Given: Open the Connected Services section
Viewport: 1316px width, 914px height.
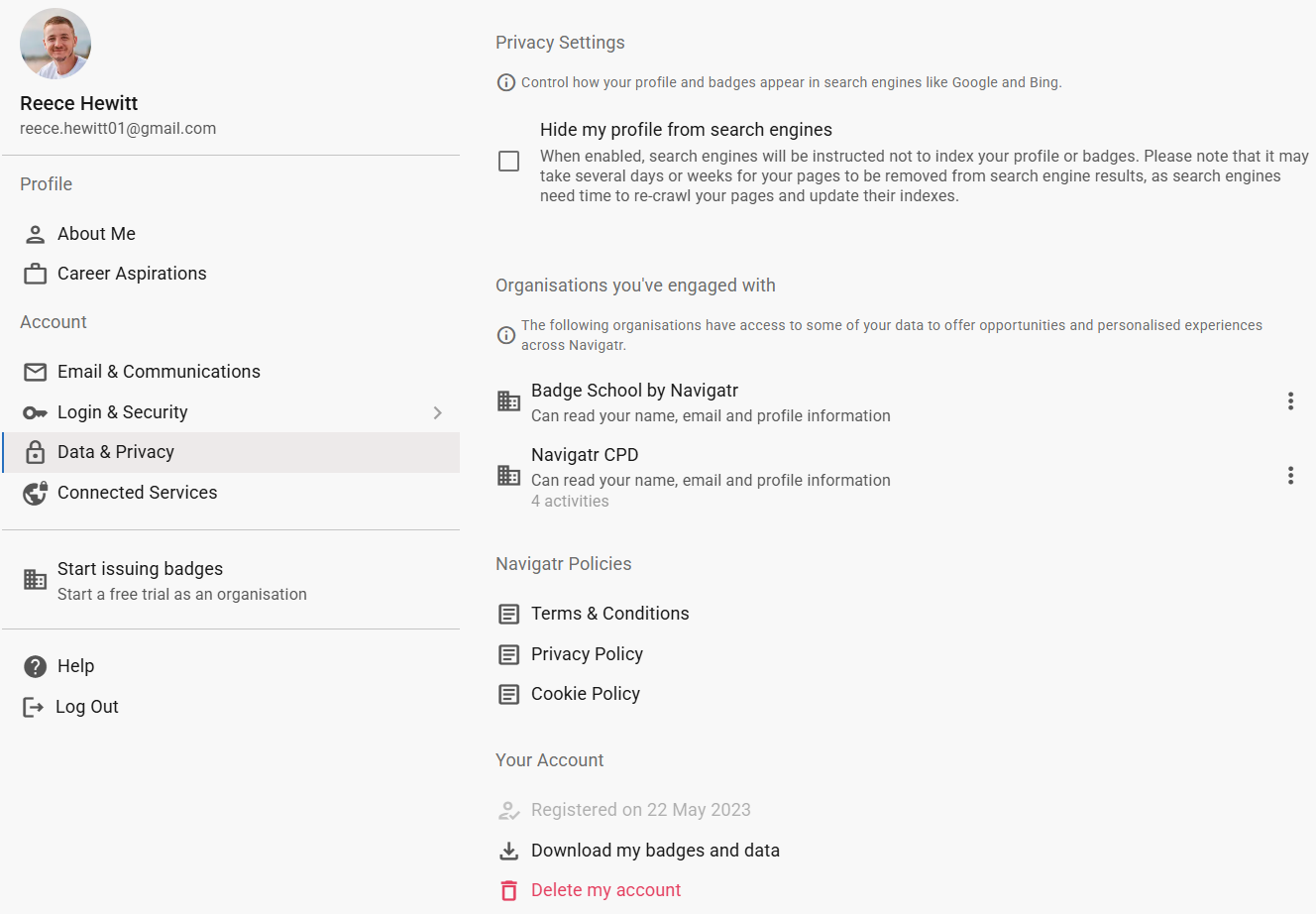Looking at the screenshot, I should tap(137, 493).
